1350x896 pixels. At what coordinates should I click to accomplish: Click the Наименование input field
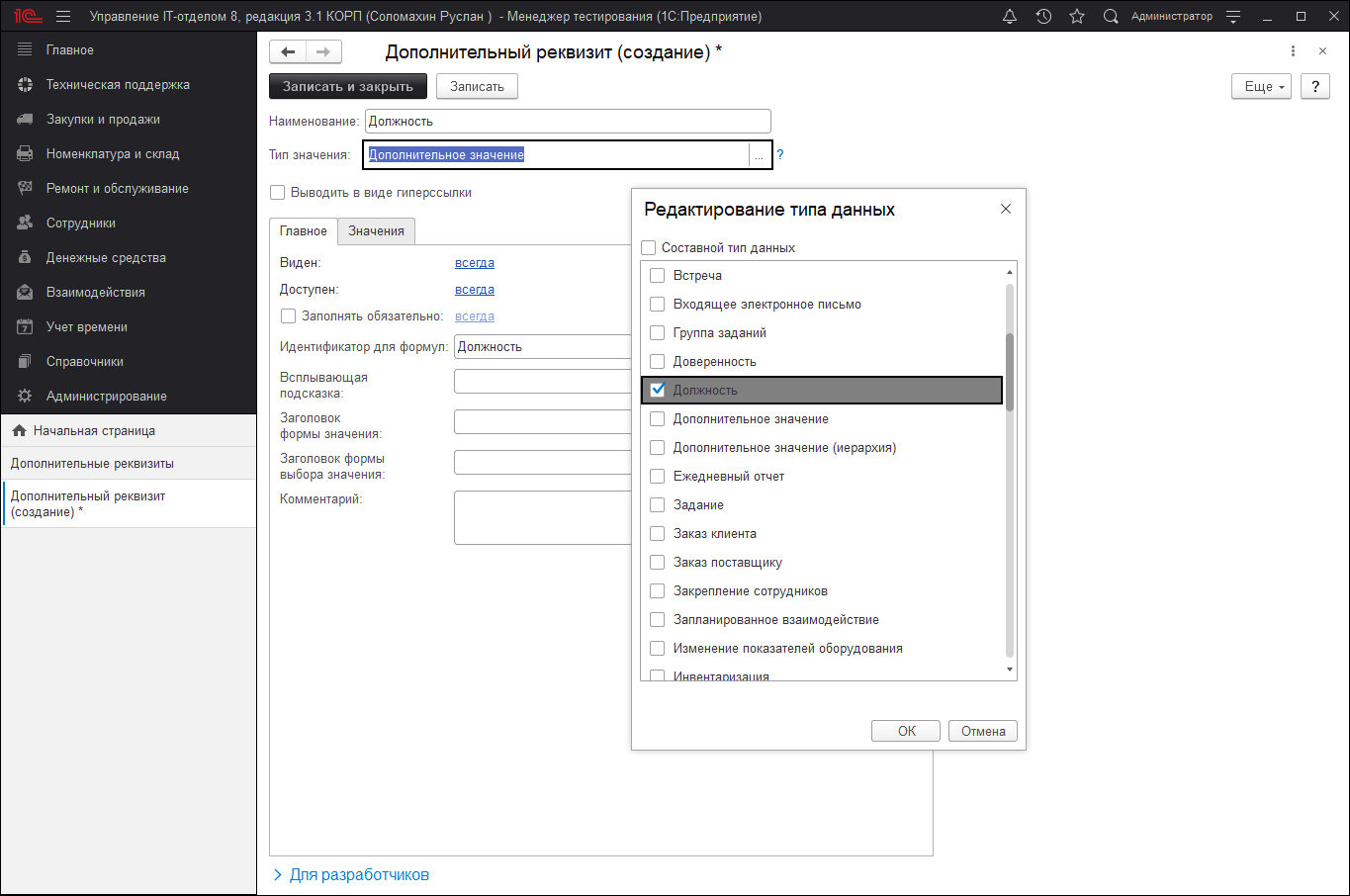[x=568, y=122]
